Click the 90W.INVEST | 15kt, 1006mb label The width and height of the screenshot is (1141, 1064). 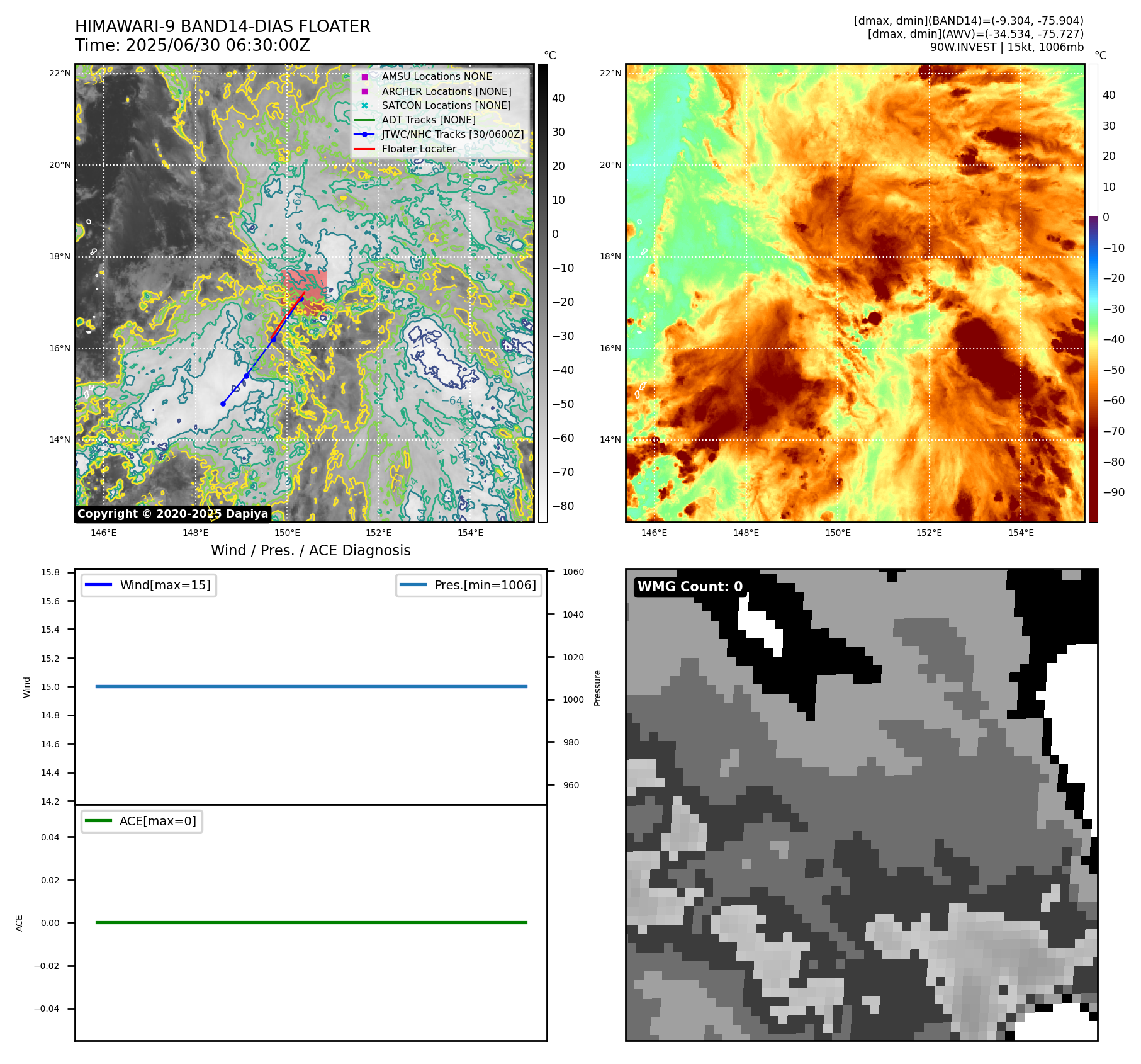point(1007,47)
